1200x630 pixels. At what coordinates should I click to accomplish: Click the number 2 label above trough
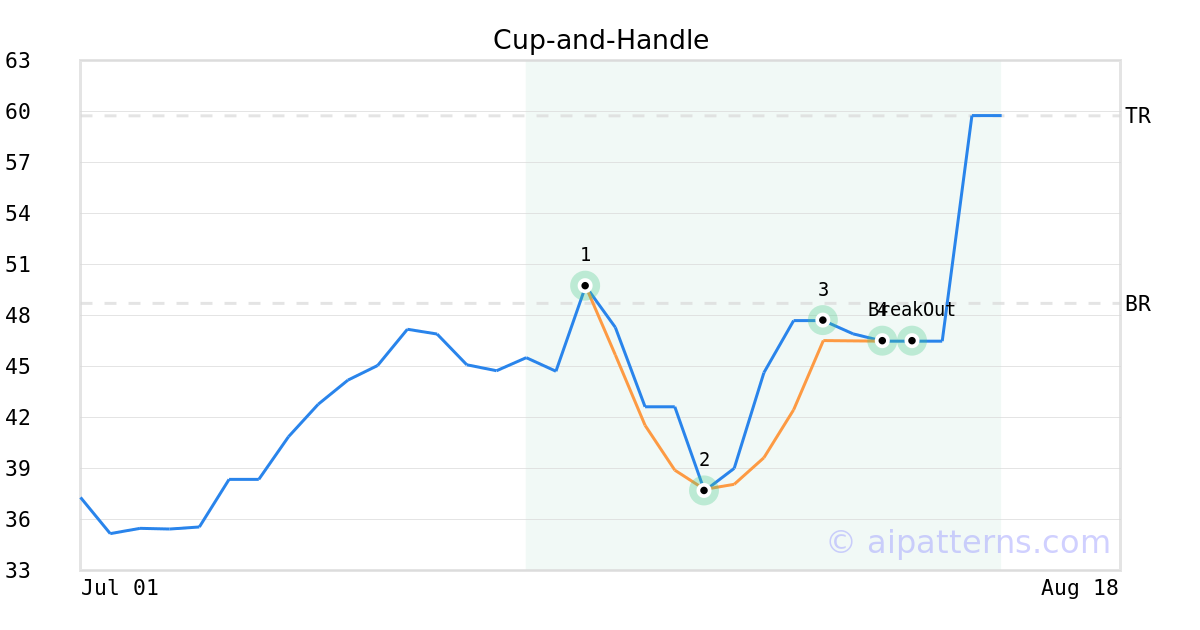[x=704, y=460]
